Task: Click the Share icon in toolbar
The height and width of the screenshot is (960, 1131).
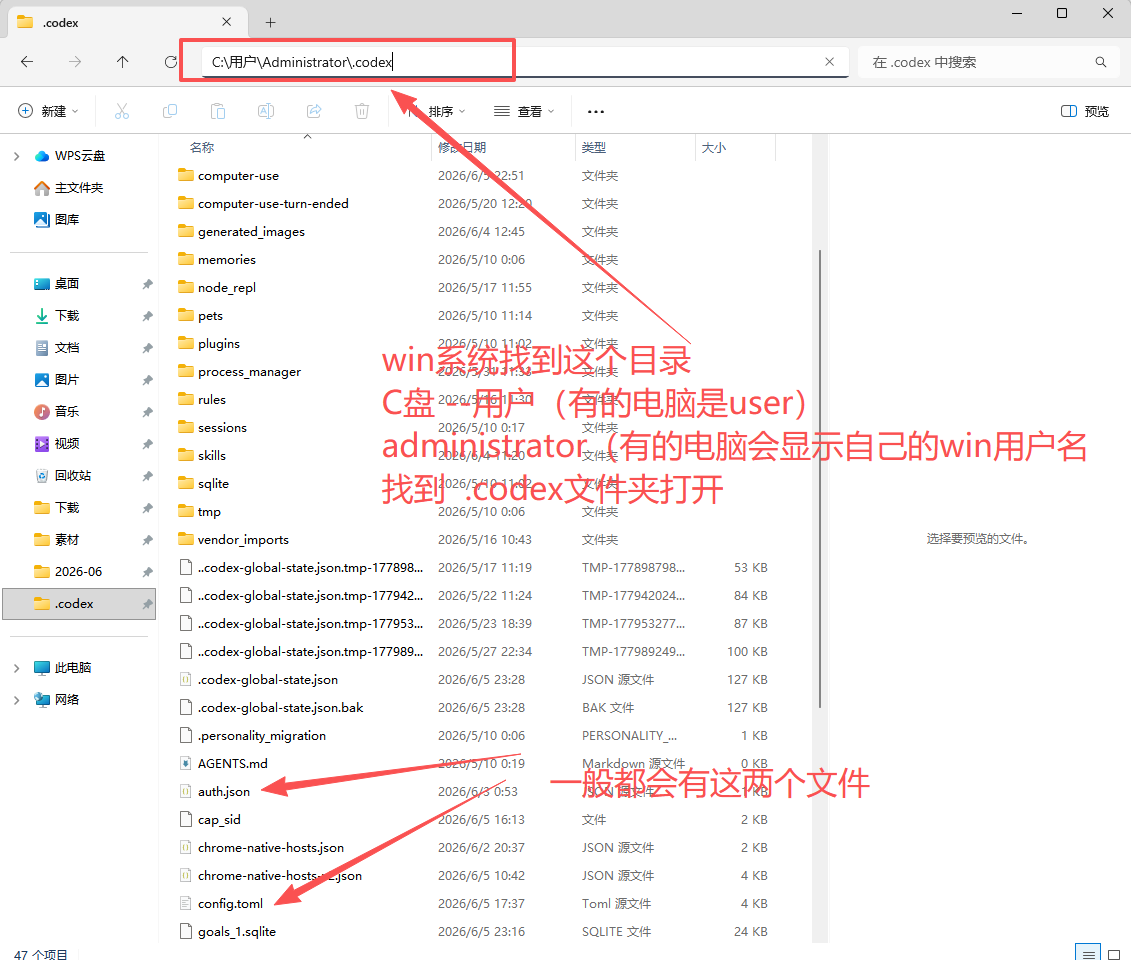Action: [314, 111]
